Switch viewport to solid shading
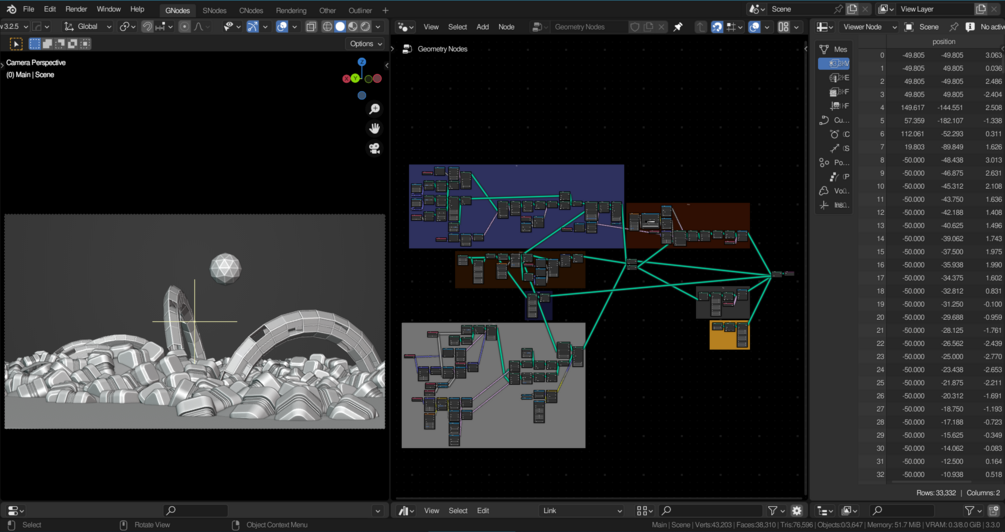1005x532 pixels. click(x=340, y=27)
